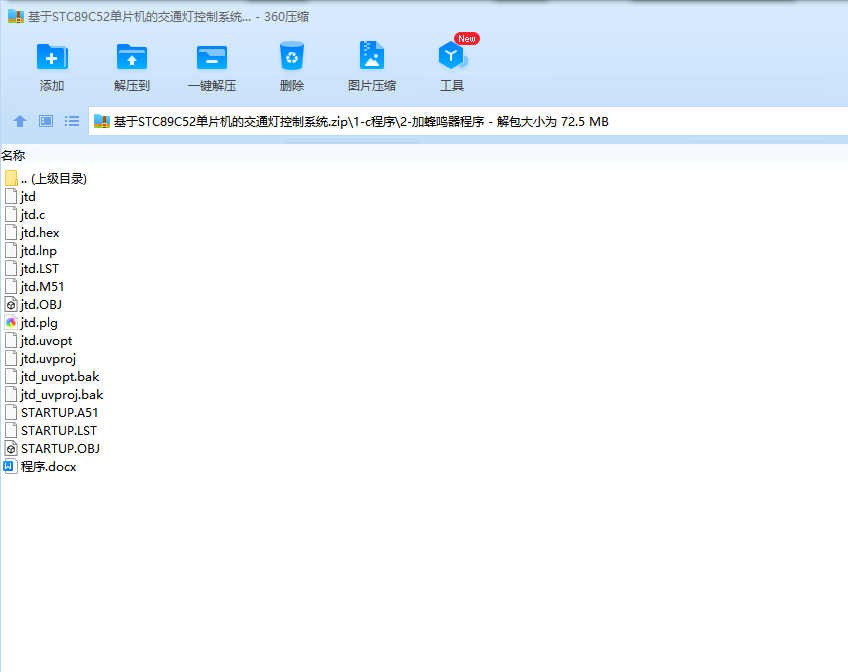This screenshot has height=672, width=848.
Task: Click the 解压到 (Extract to) toolbar icon
Action: (131, 57)
